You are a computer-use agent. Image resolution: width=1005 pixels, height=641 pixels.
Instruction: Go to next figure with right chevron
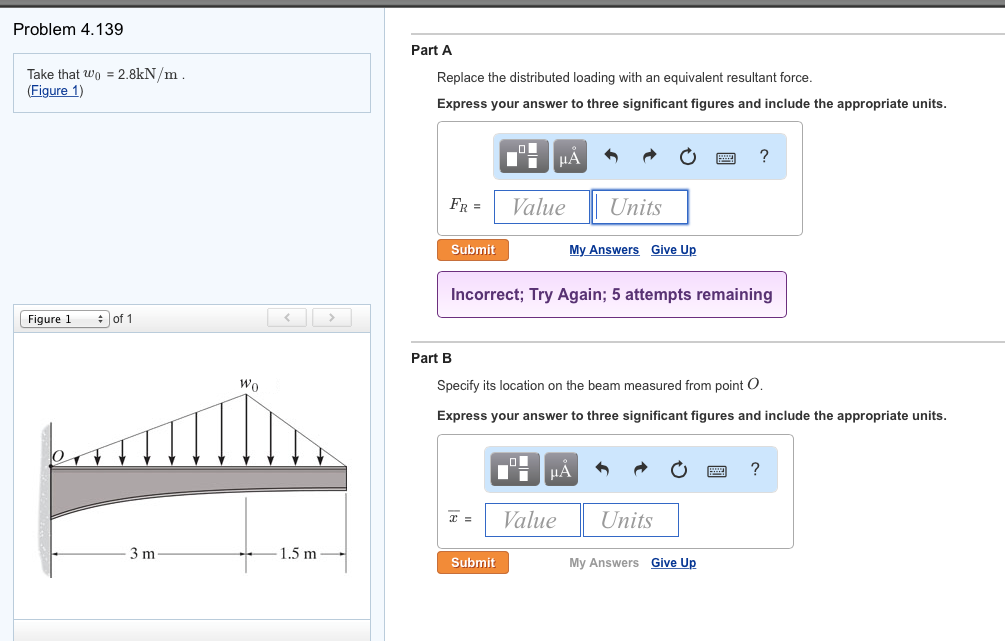(331, 317)
